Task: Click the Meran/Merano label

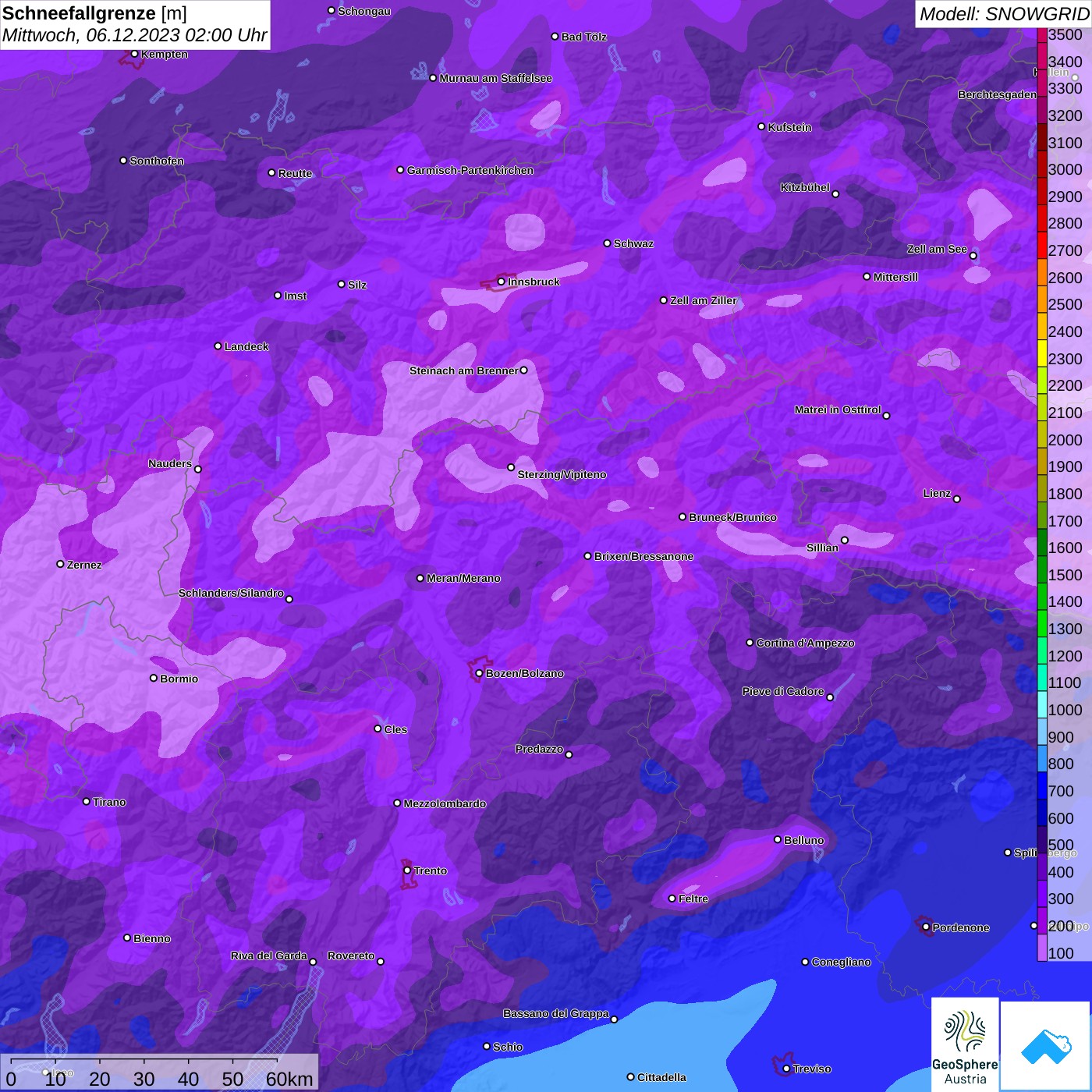Action: pos(463,578)
